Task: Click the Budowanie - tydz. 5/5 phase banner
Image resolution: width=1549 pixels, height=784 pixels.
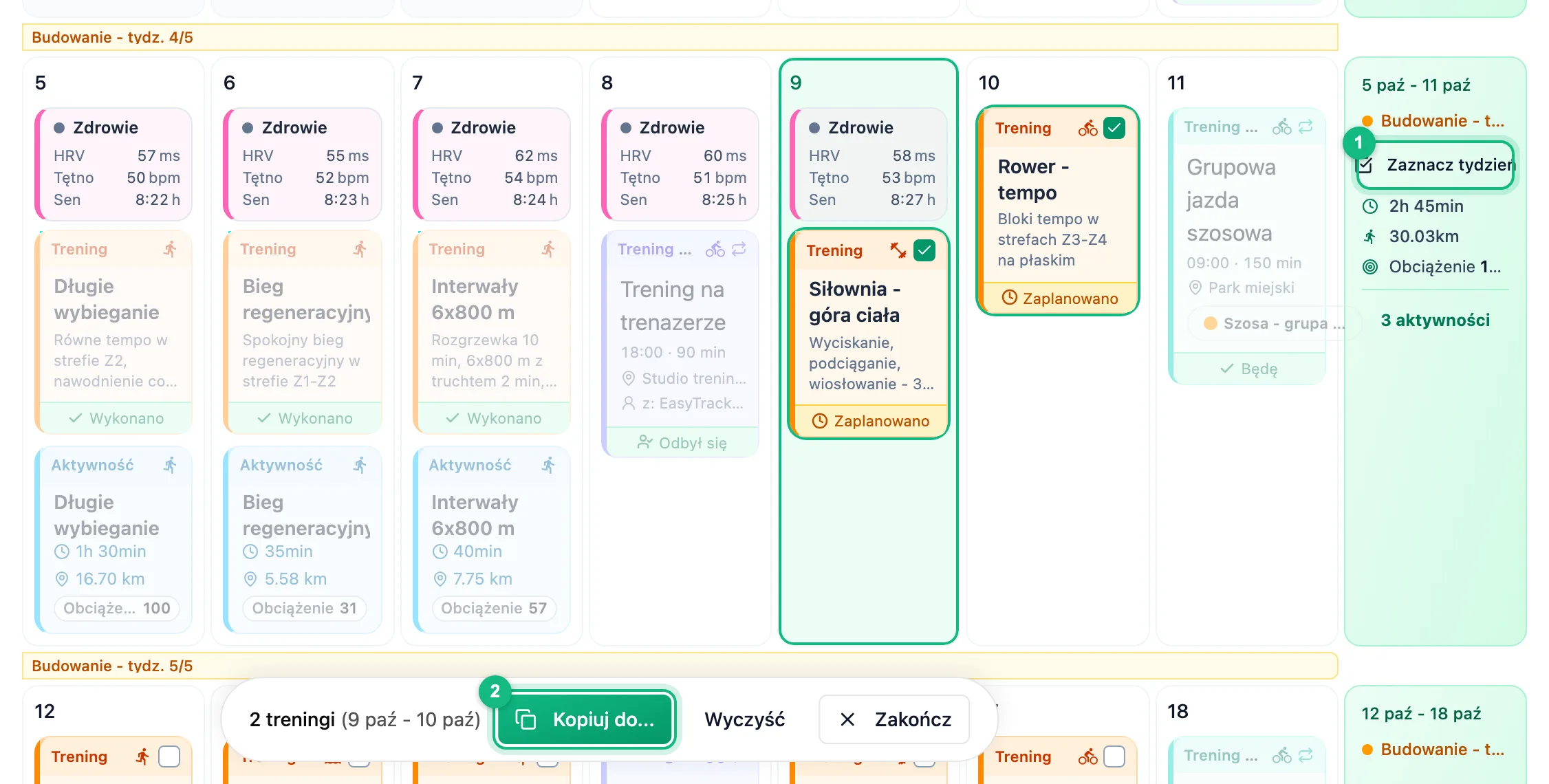Action: pos(680,666)
